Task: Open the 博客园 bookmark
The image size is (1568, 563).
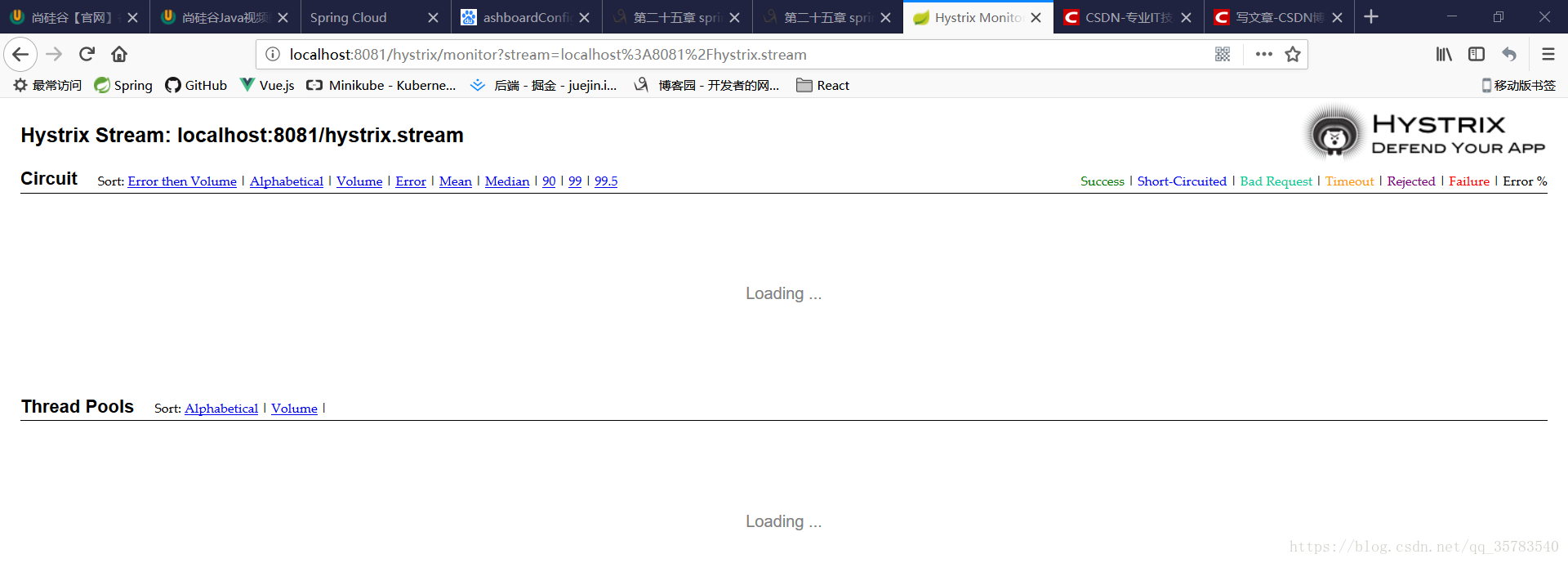Action: (707, 85)
